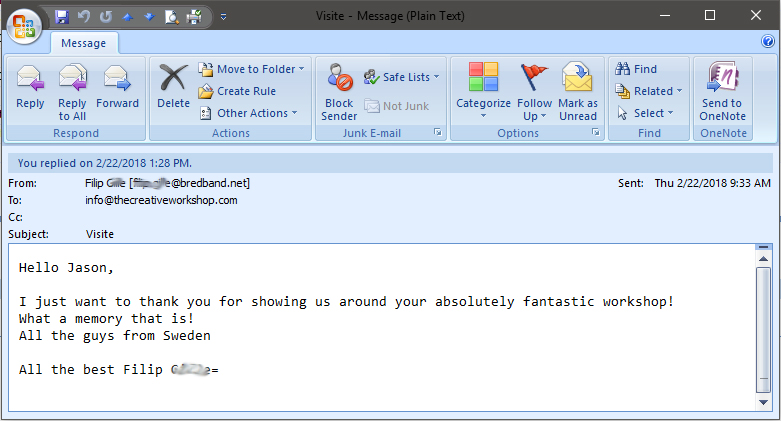Choose Reply to All
This screenshot has height=421, width=781.
(72, 79)
